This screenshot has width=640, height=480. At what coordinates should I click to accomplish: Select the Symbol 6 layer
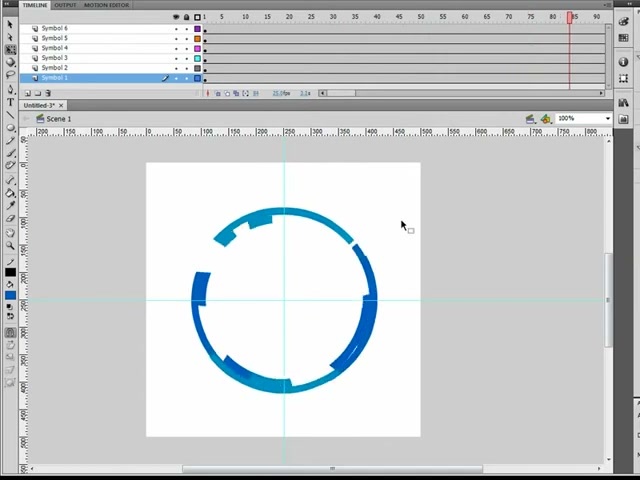coord(55,28)
